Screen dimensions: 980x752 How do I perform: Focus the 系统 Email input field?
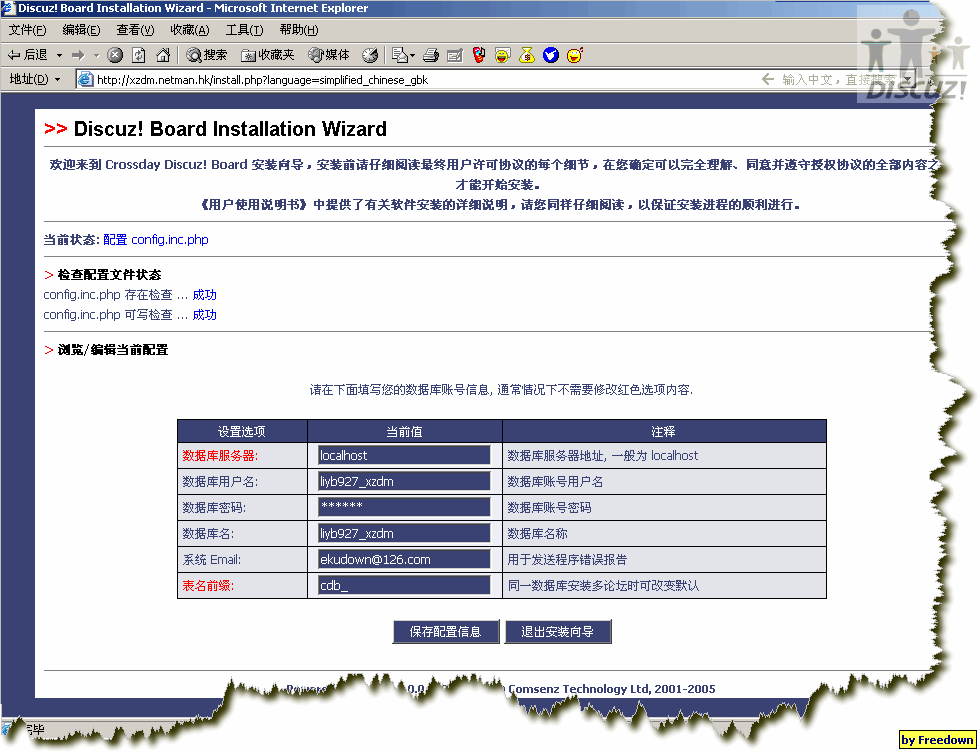[x=404, y=559]
